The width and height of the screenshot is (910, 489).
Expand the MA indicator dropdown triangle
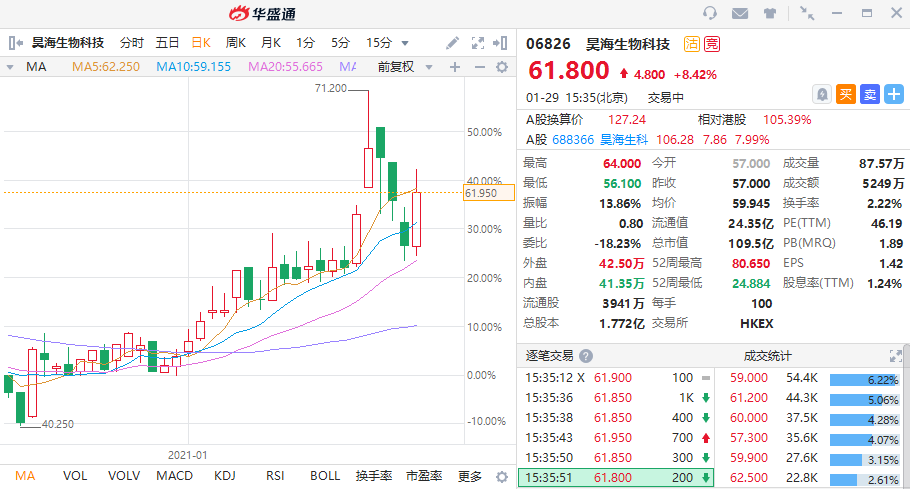click(x=10, y=67)
